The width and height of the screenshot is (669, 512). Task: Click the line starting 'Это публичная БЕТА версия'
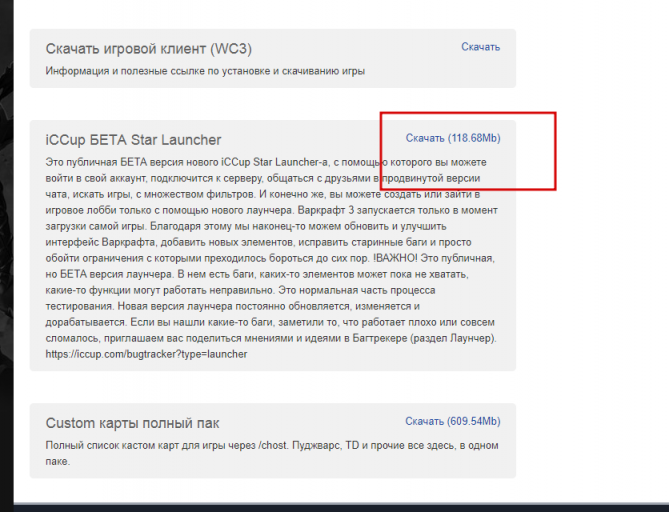click(266, 163)
